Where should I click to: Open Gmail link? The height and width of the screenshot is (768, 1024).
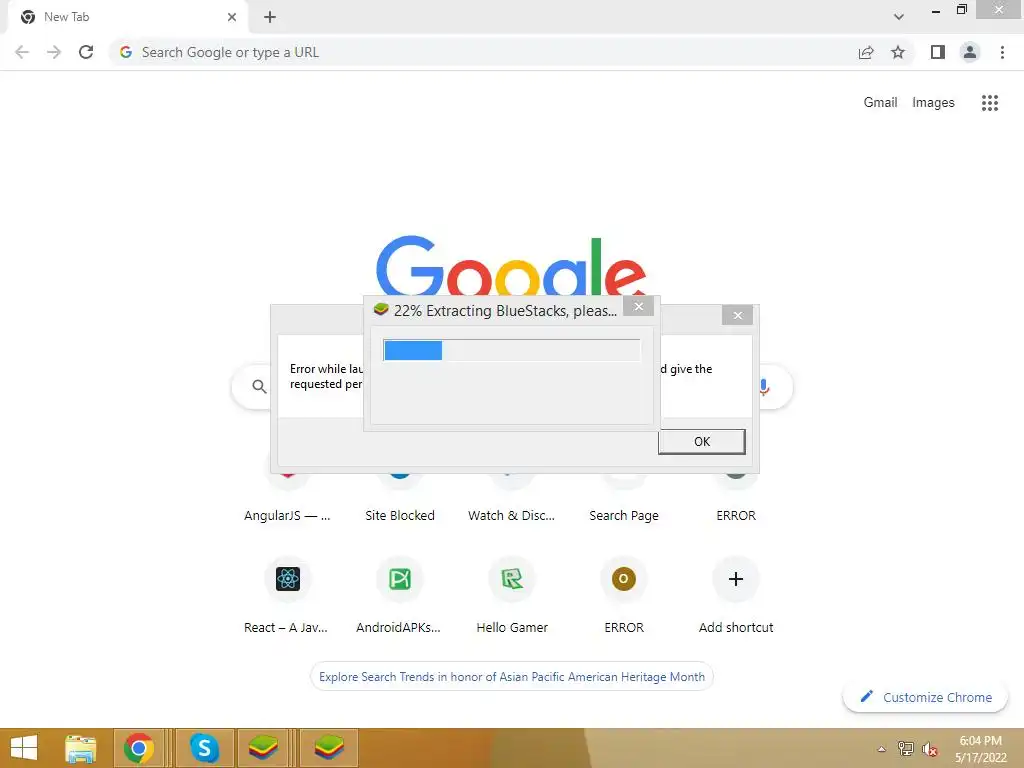click(880, 103)
